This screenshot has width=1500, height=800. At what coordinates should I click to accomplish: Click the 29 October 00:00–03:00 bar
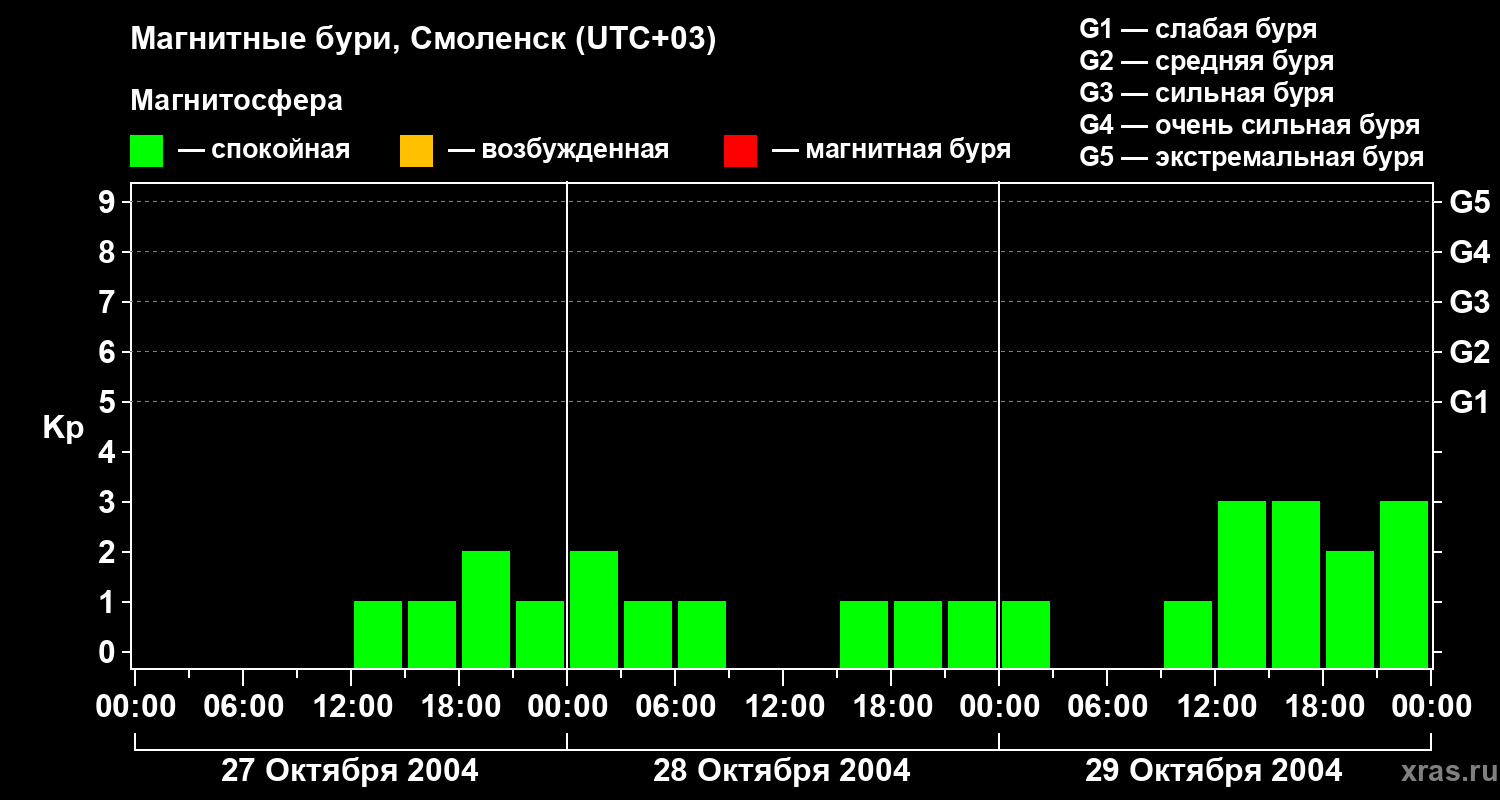[1026, 635]
